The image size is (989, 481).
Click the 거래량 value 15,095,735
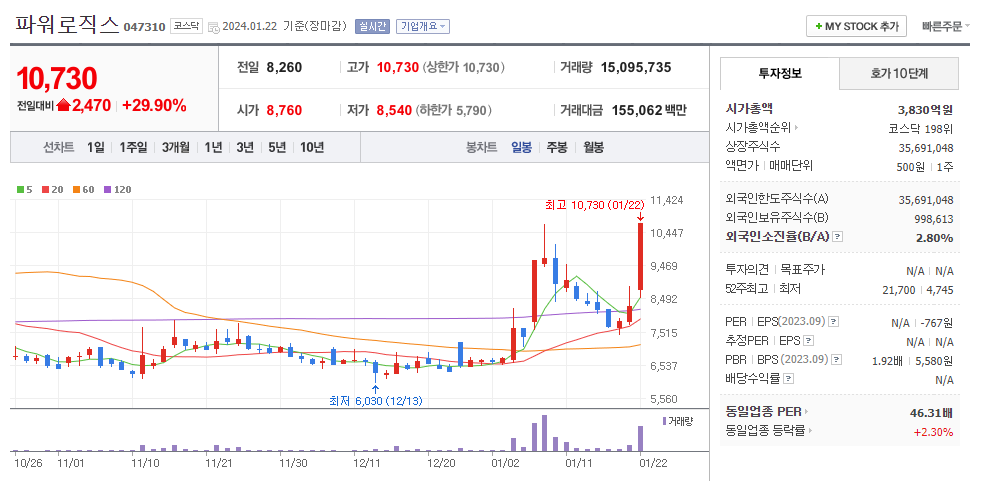coord(636,67)
